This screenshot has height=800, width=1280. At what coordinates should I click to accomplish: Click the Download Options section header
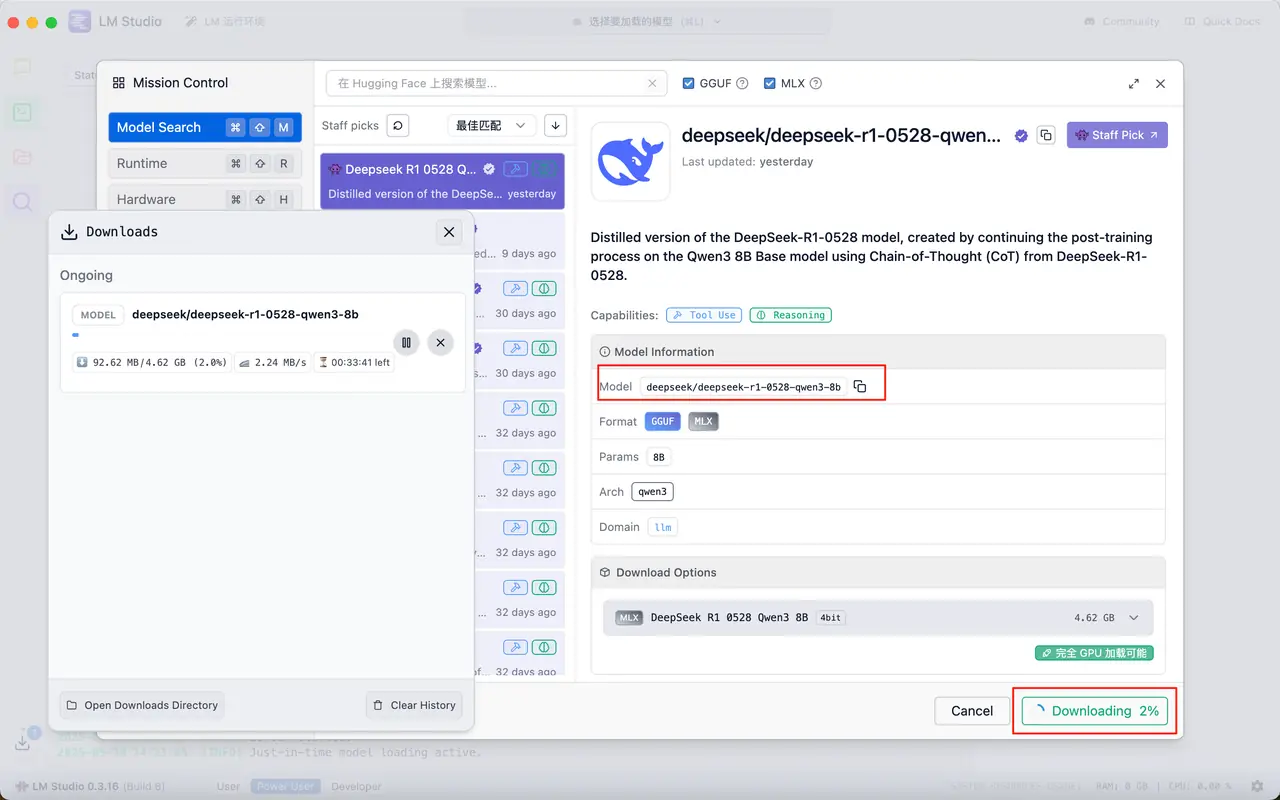tap(878, 573)
